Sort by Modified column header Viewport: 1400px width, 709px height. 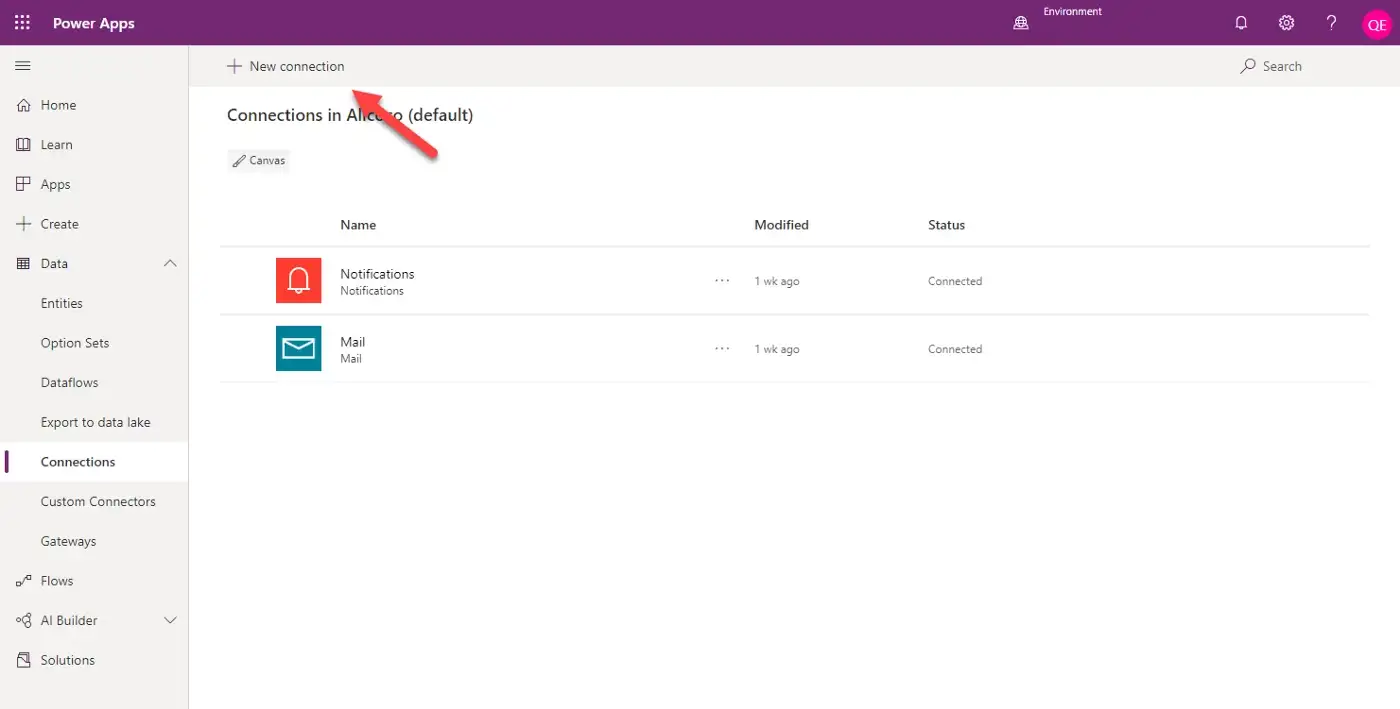point(781,225)
